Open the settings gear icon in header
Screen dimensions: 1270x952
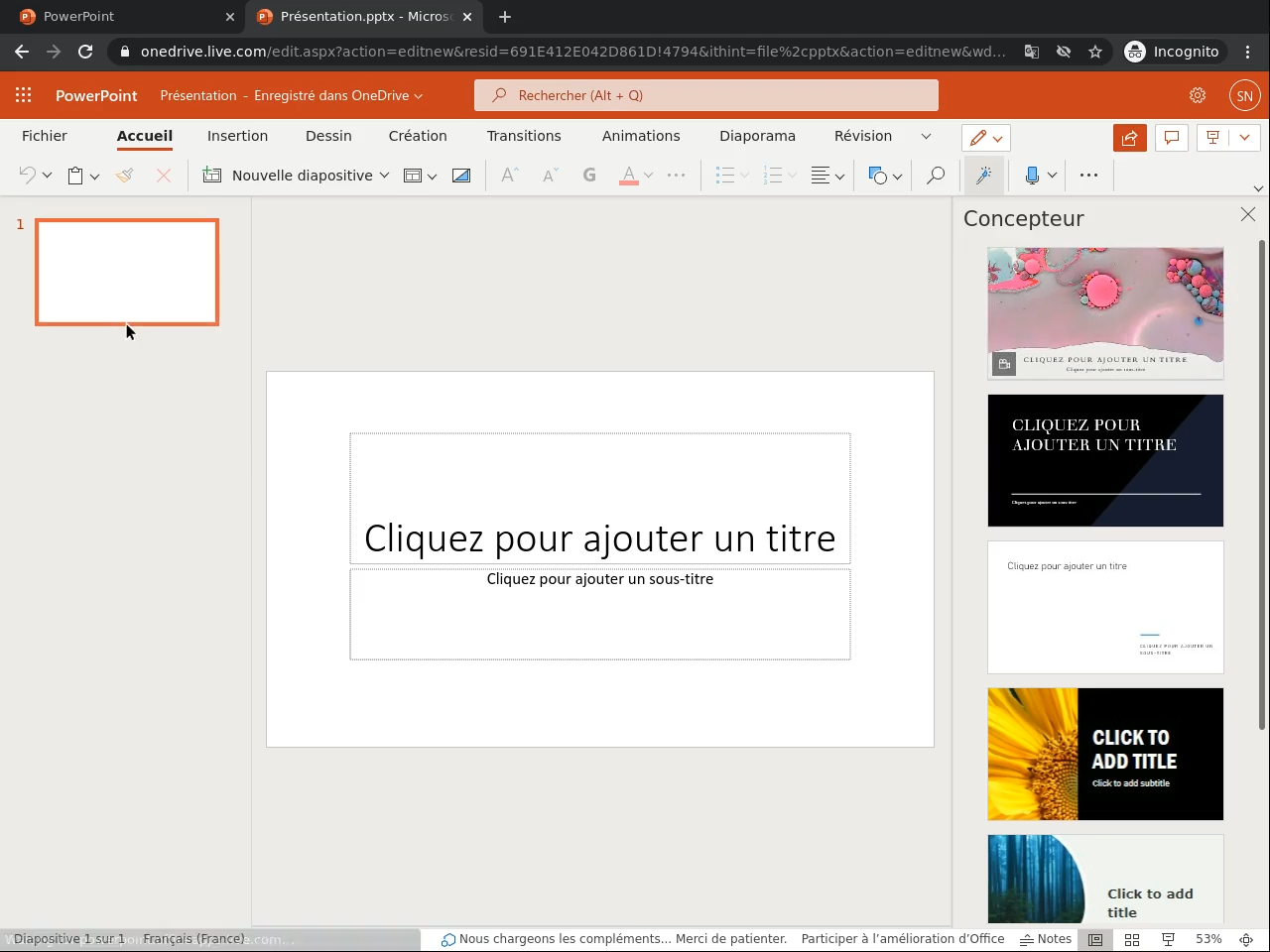[x=1198, y=95]
